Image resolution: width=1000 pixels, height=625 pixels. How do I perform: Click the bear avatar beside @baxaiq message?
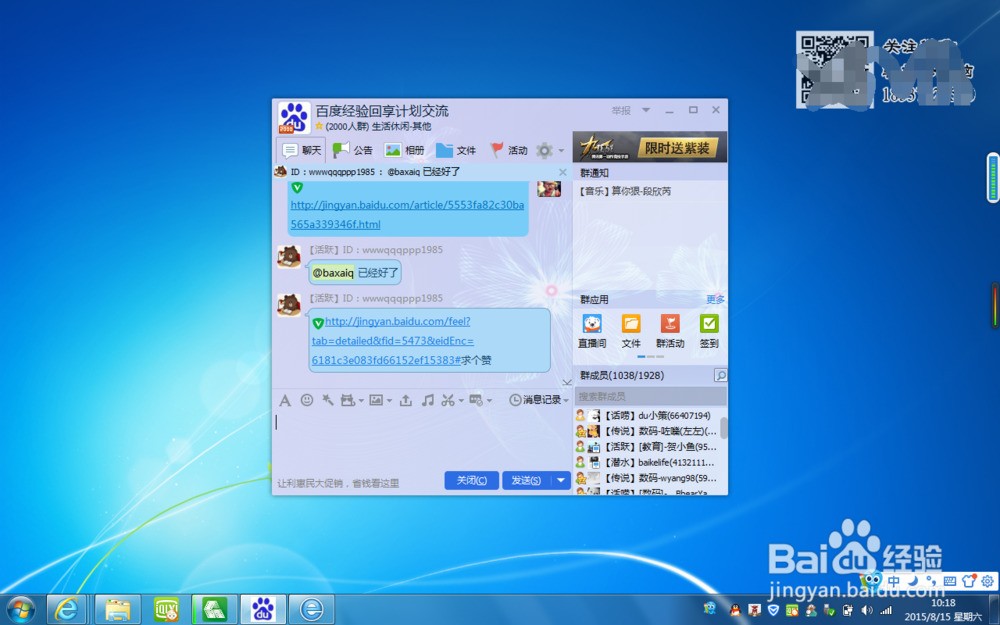pyautogui.click(x=289, y=256)
